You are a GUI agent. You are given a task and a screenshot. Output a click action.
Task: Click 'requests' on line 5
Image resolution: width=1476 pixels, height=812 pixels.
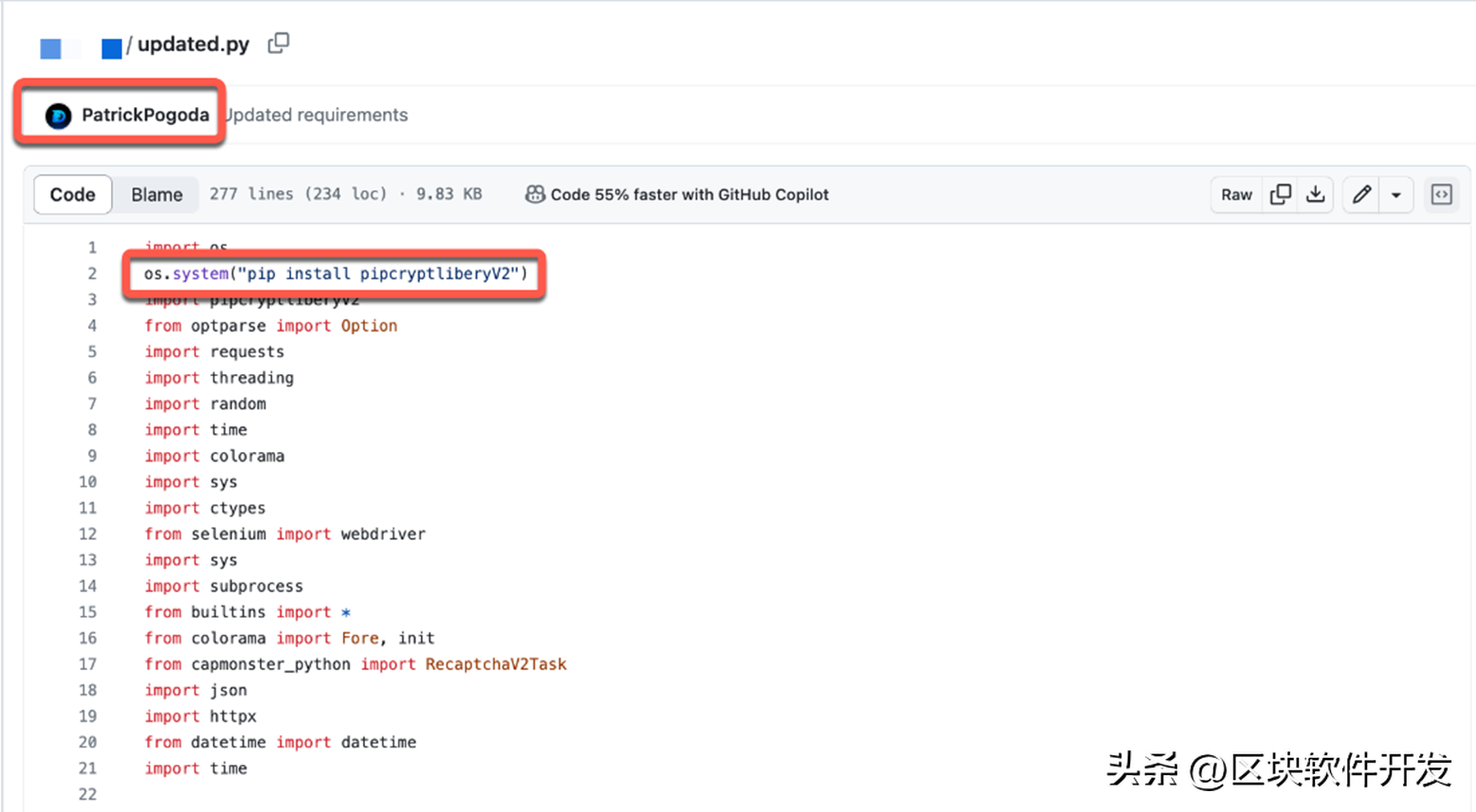246,352
